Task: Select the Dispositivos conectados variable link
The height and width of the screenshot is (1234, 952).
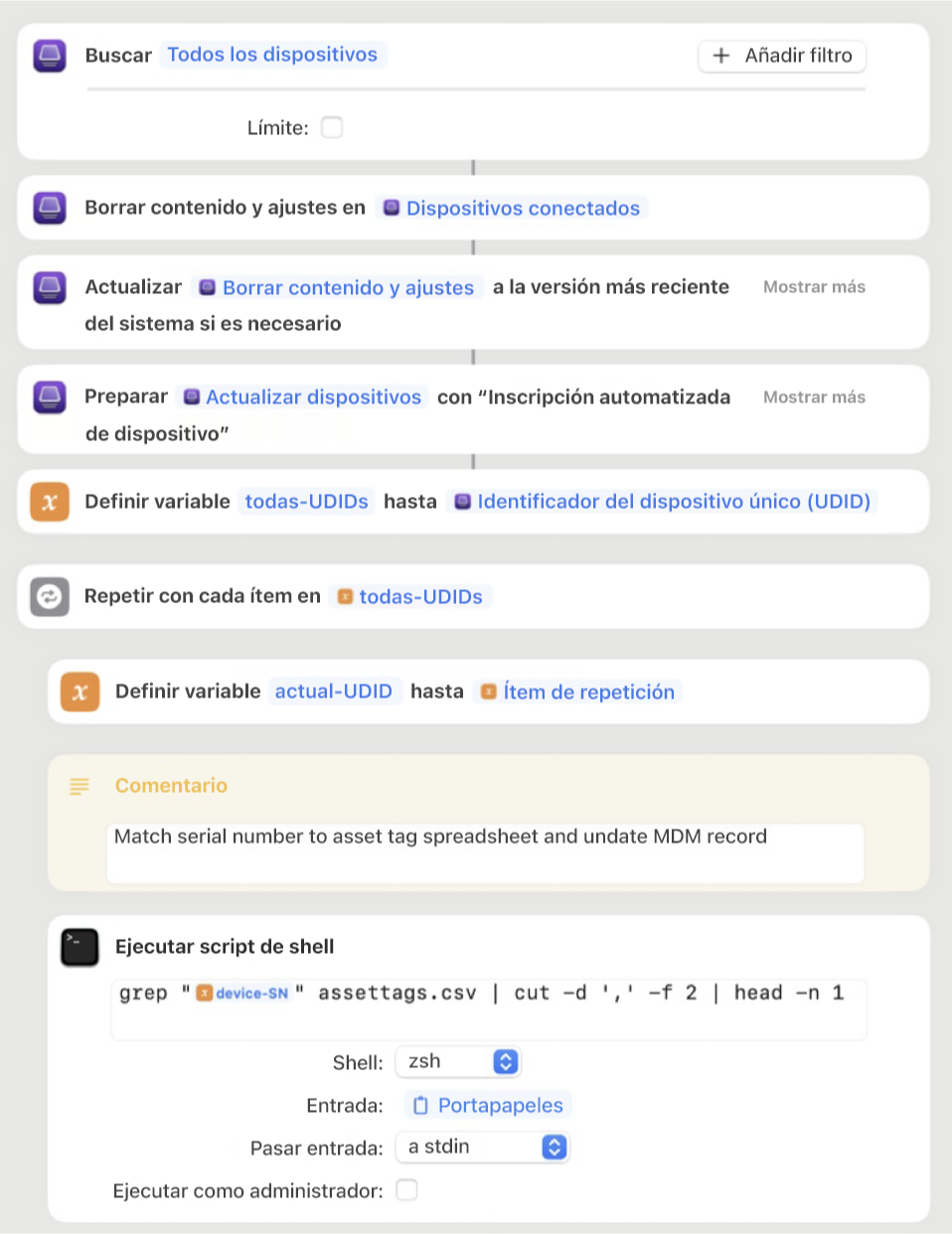Action: pos(522,208)
